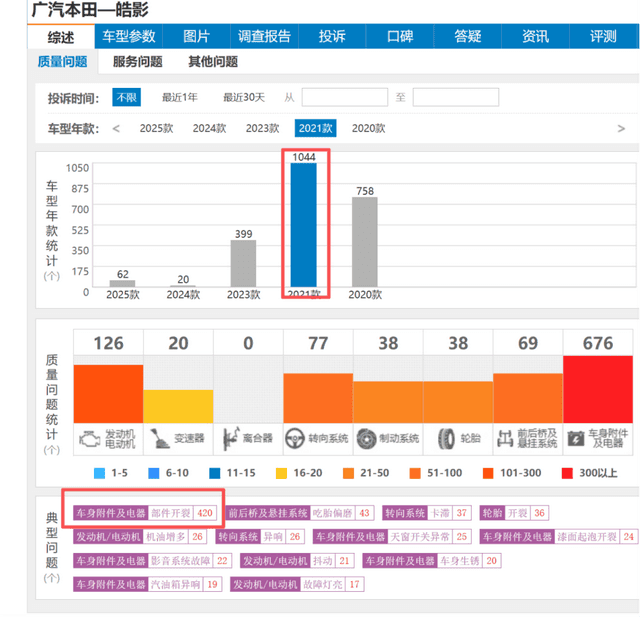The image size is (640, 617).
Task: Click the engine/motor icon
Action: (90, 437)
